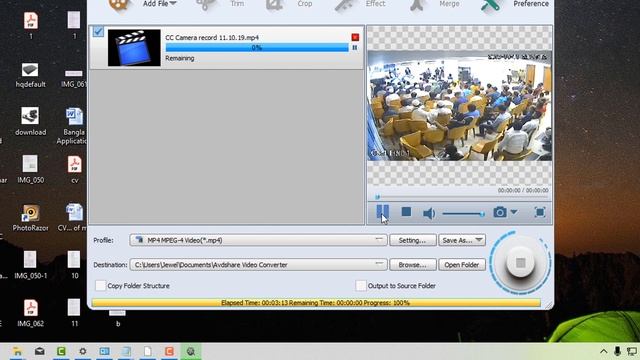Image resolution: width=640 pixels, height=360 pixels.
Task: Expand the Destination path dropdown
Action: click(380, 264)
